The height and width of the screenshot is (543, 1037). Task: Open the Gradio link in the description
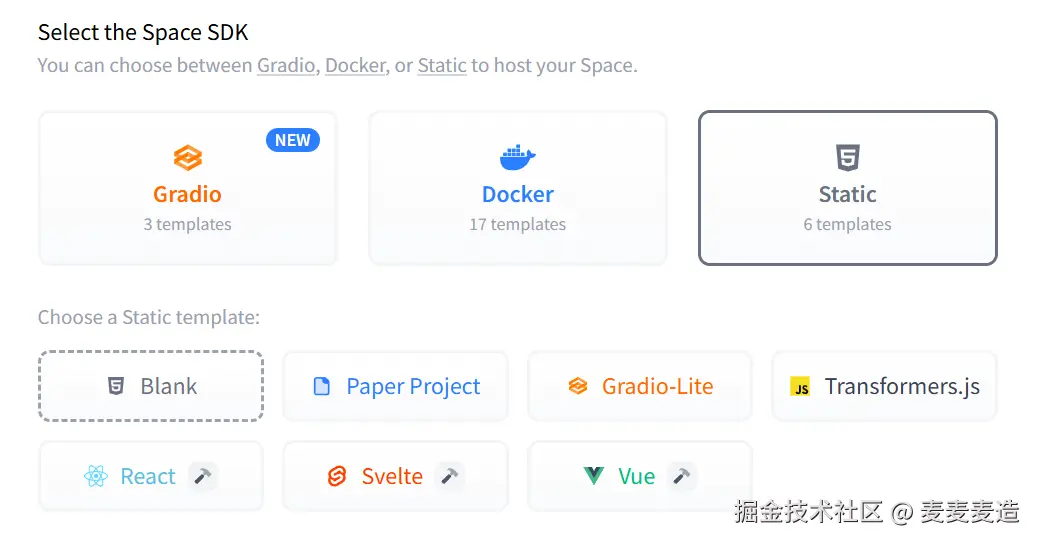coord(286,65)
